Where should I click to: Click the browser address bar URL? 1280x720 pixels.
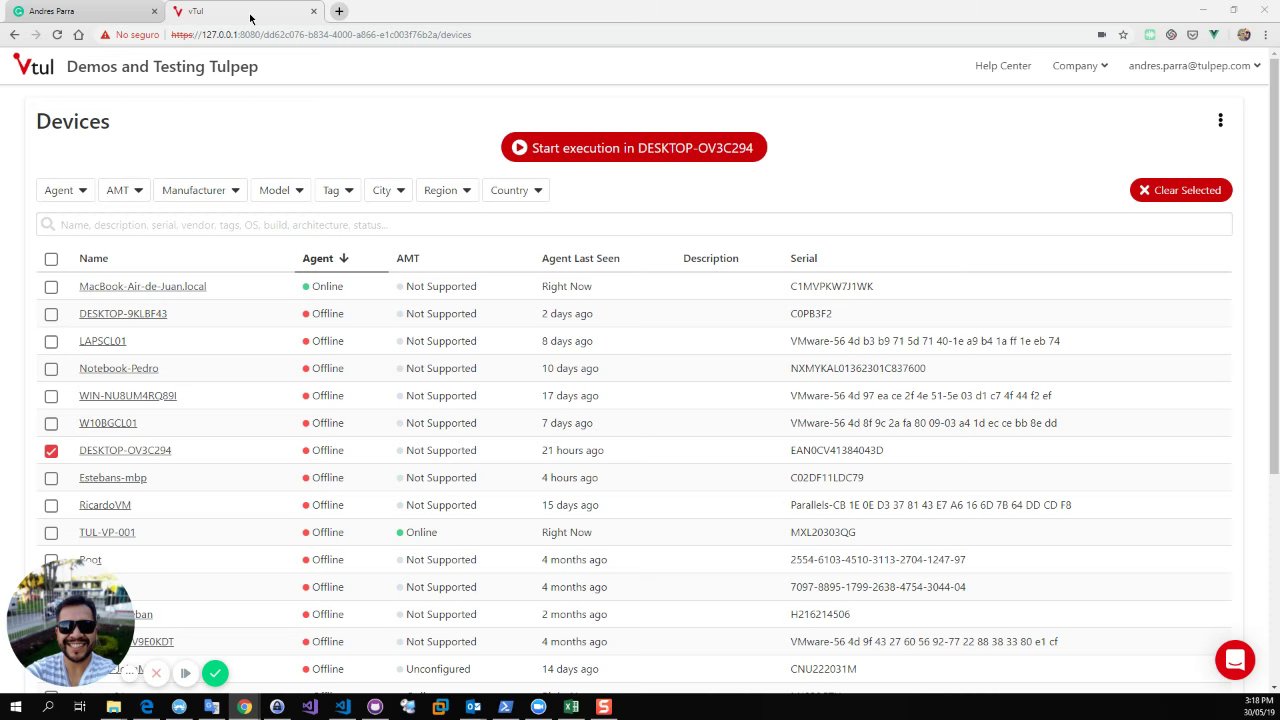coord(321,35)
